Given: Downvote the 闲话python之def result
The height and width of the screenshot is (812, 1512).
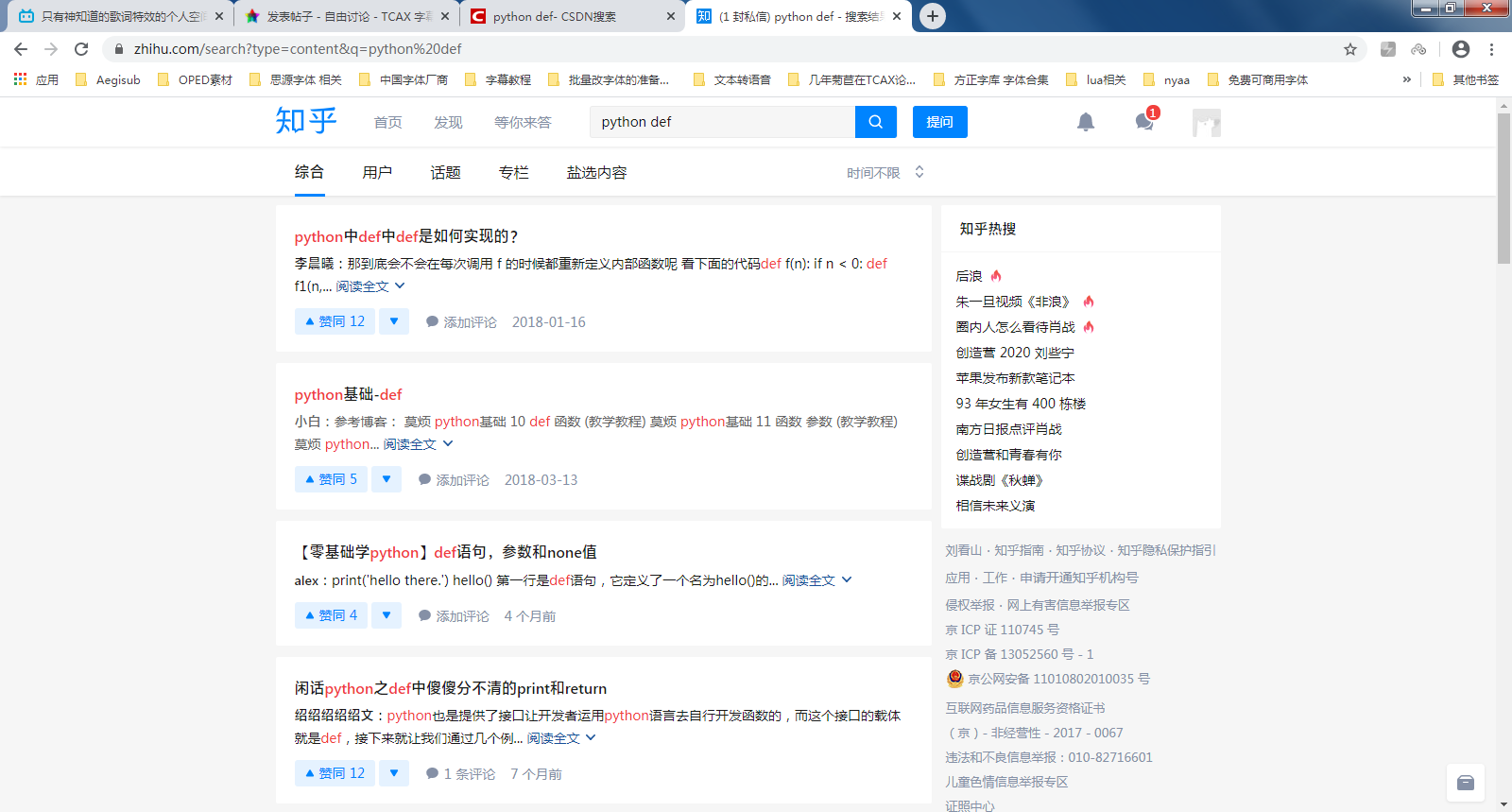Looking at the screenshot, I should pos(394,773).
